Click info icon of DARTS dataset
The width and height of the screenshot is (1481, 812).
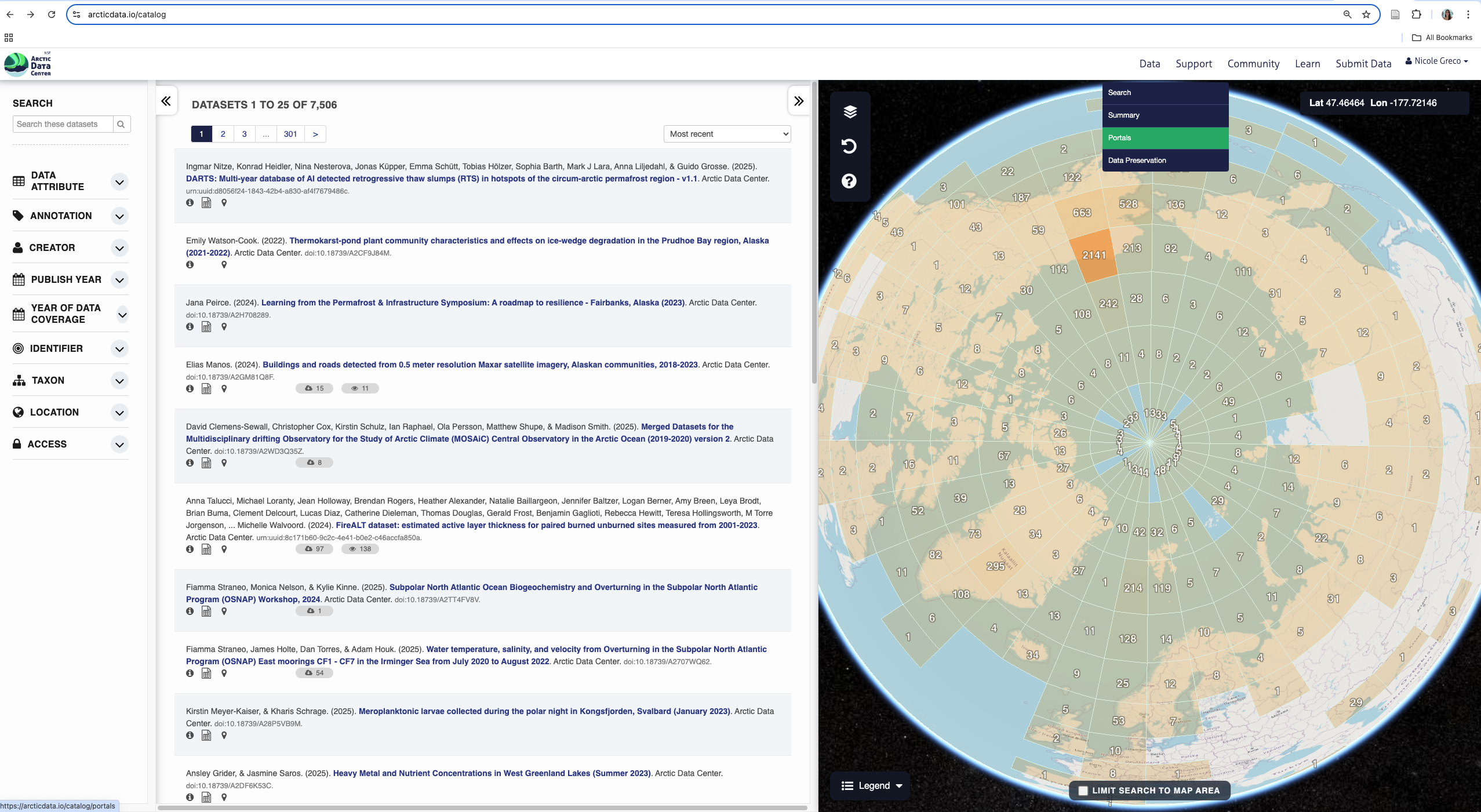[190, 203]
